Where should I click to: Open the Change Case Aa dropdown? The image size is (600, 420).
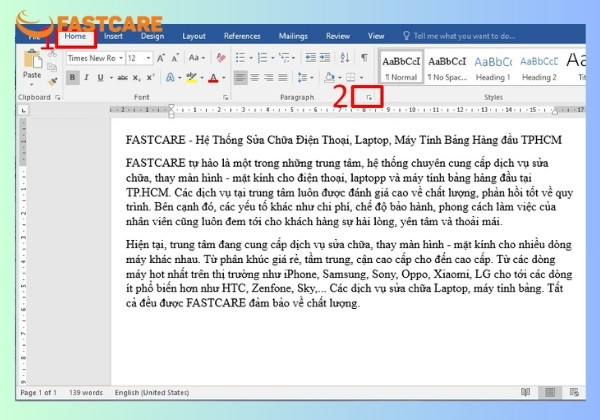point(197,58)
